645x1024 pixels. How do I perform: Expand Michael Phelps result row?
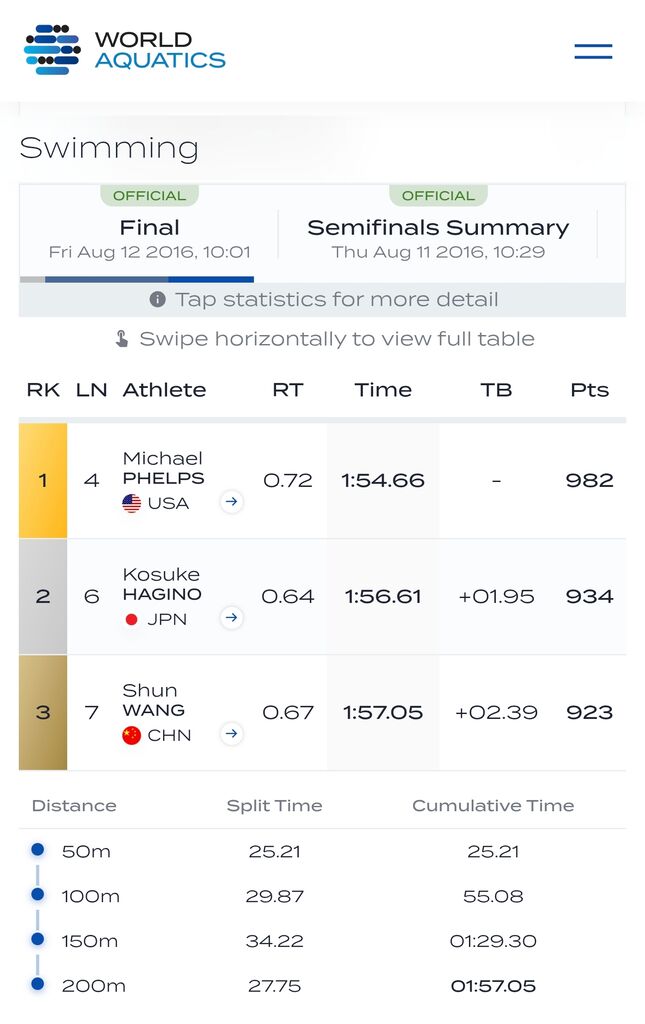[x=322, y=481]
